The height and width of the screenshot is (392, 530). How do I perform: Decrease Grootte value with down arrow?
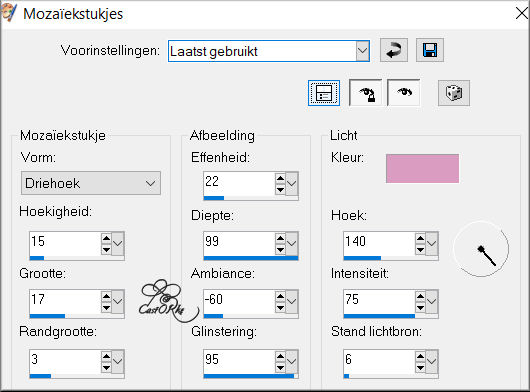coord(106,308)
